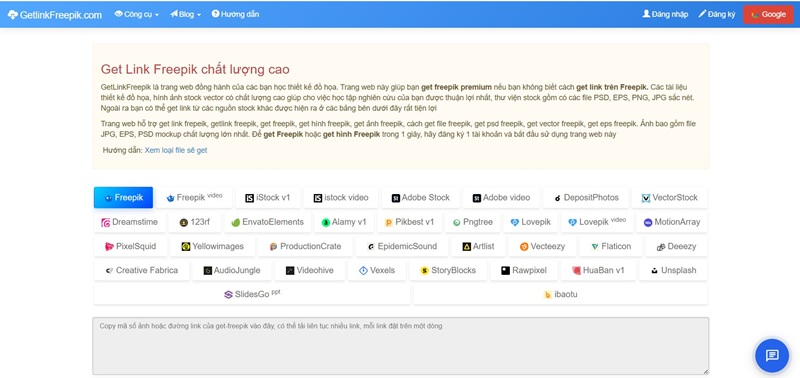Image resolution: width=800 pixels, height=378 pixels.
Task: Pick the Flaticon source
Action: pyautogui.click(x=611, y=246)
